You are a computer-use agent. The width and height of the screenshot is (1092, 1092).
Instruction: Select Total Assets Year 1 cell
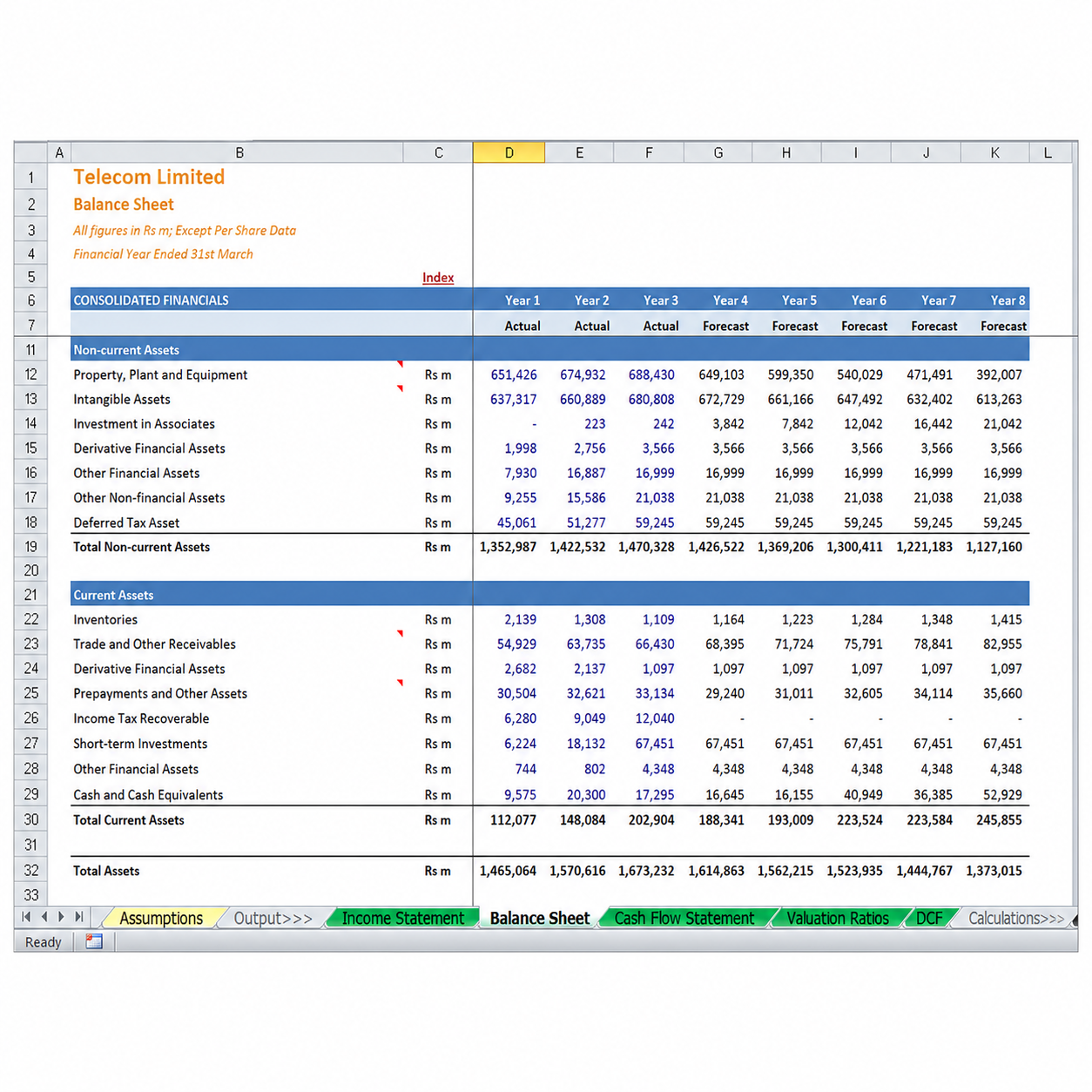point(508,871)
